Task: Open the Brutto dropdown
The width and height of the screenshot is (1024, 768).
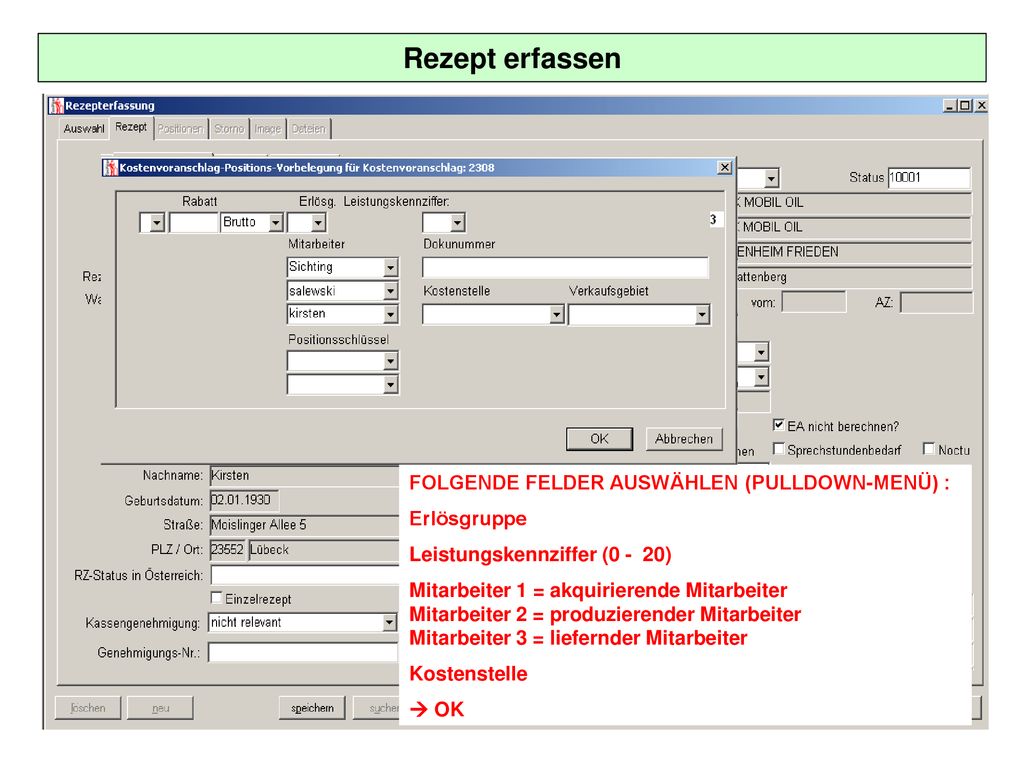Action: click(276, 223)
